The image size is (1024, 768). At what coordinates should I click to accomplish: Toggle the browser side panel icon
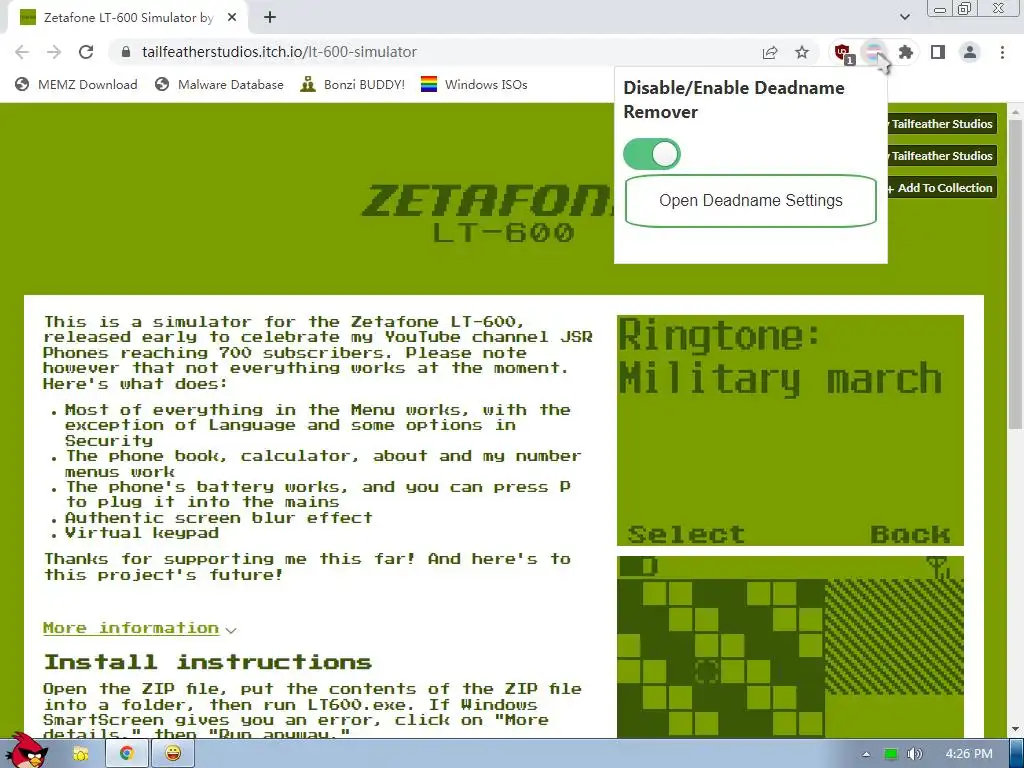click(938, 52)
